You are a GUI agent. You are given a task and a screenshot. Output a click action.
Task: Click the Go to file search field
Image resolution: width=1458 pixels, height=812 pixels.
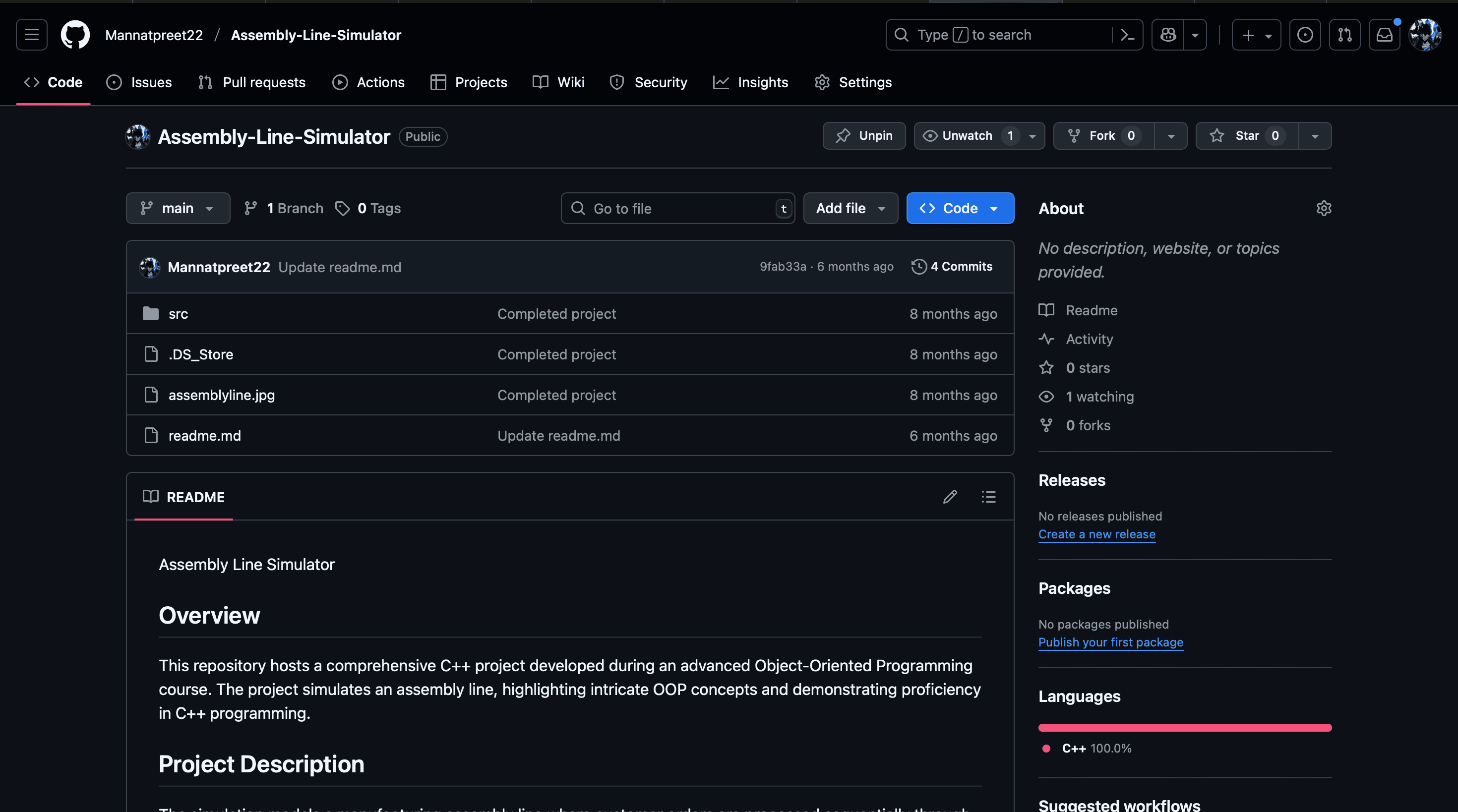(677, 208)
